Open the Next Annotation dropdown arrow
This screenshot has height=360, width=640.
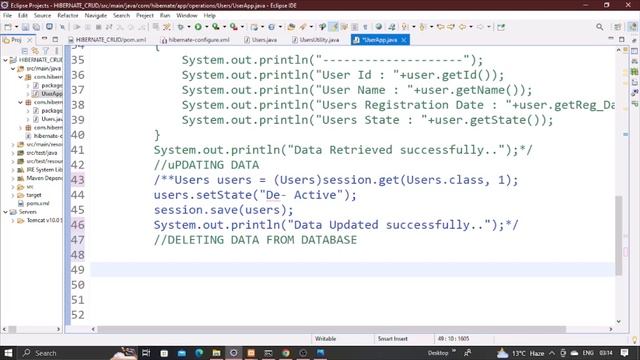tap(413, 27)
